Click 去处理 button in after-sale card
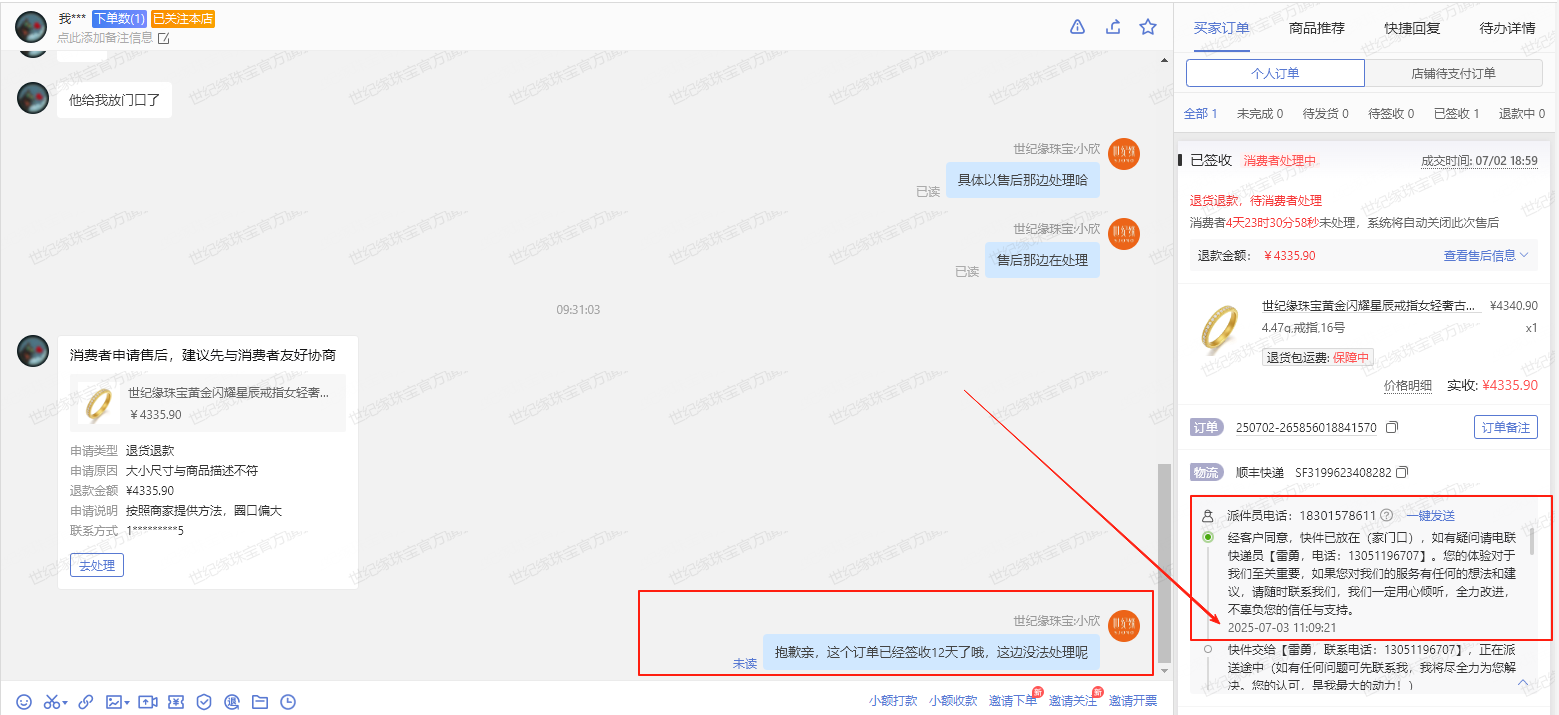This screenshot has width=1559, height=715. click(x=97, y=565)
